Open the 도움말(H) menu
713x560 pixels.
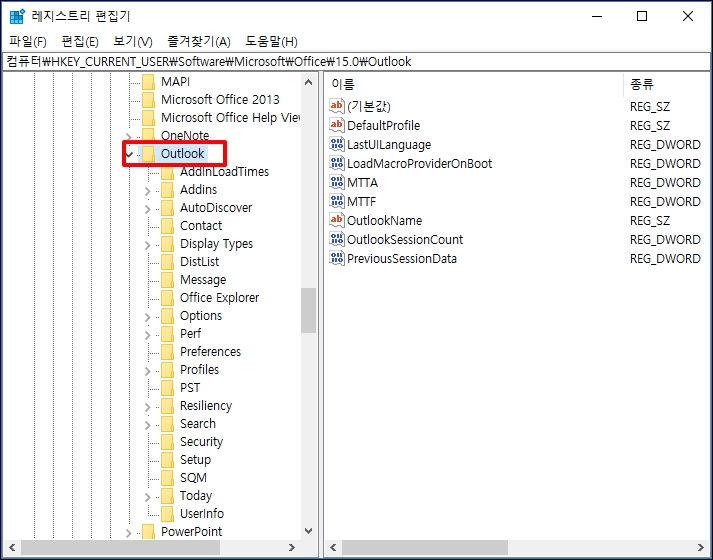[271, 41]
